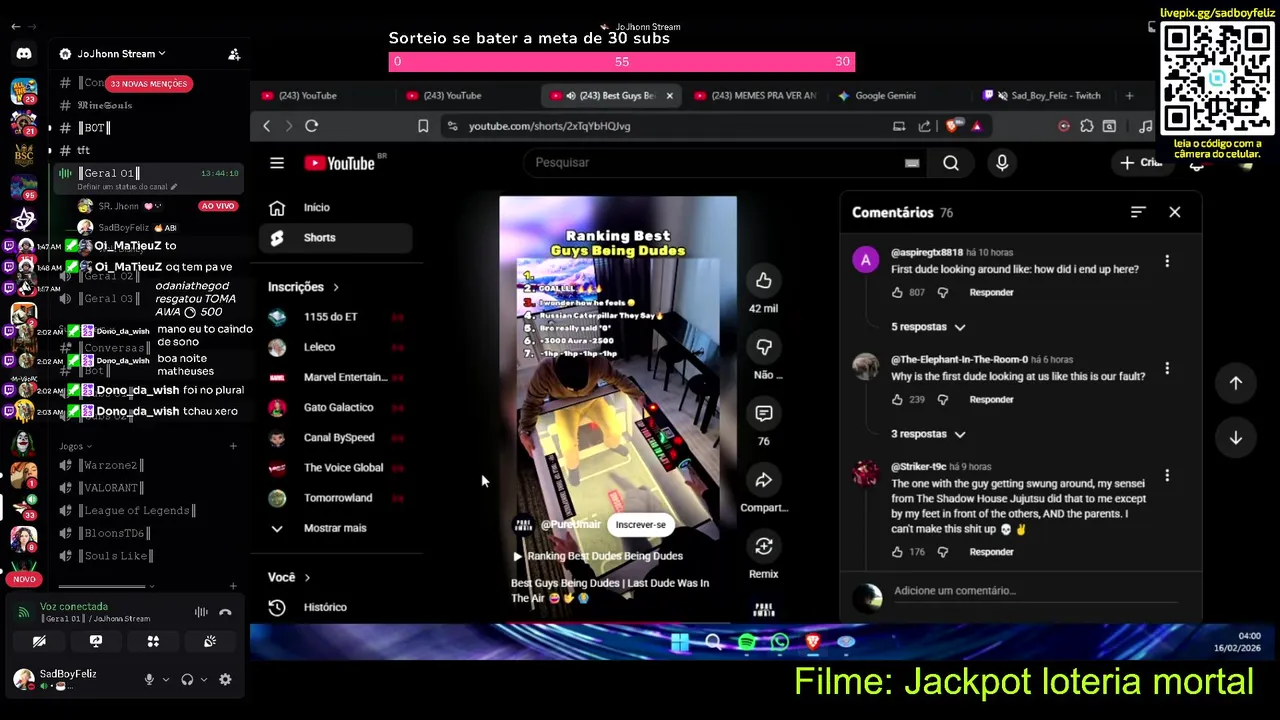Open microphone input options arrow in Discord
This screenshot has width=1280, height=720.
click(166, 679)
